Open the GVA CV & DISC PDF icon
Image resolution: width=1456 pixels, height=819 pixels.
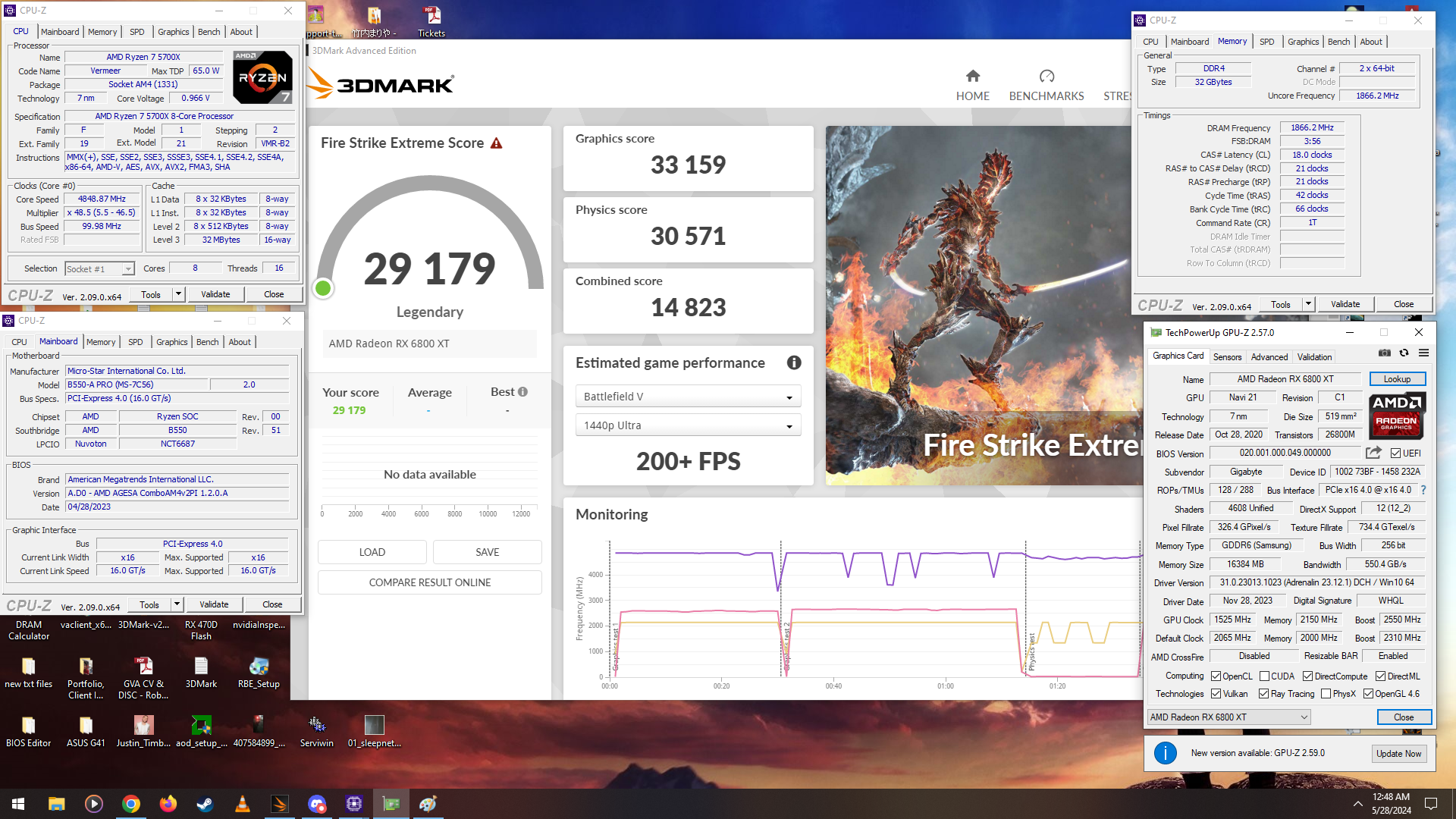[143, 678]
